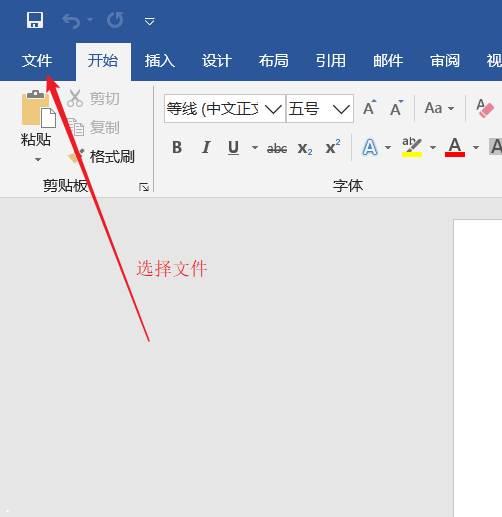Toggle Italic formatting

tap(206, 147)
